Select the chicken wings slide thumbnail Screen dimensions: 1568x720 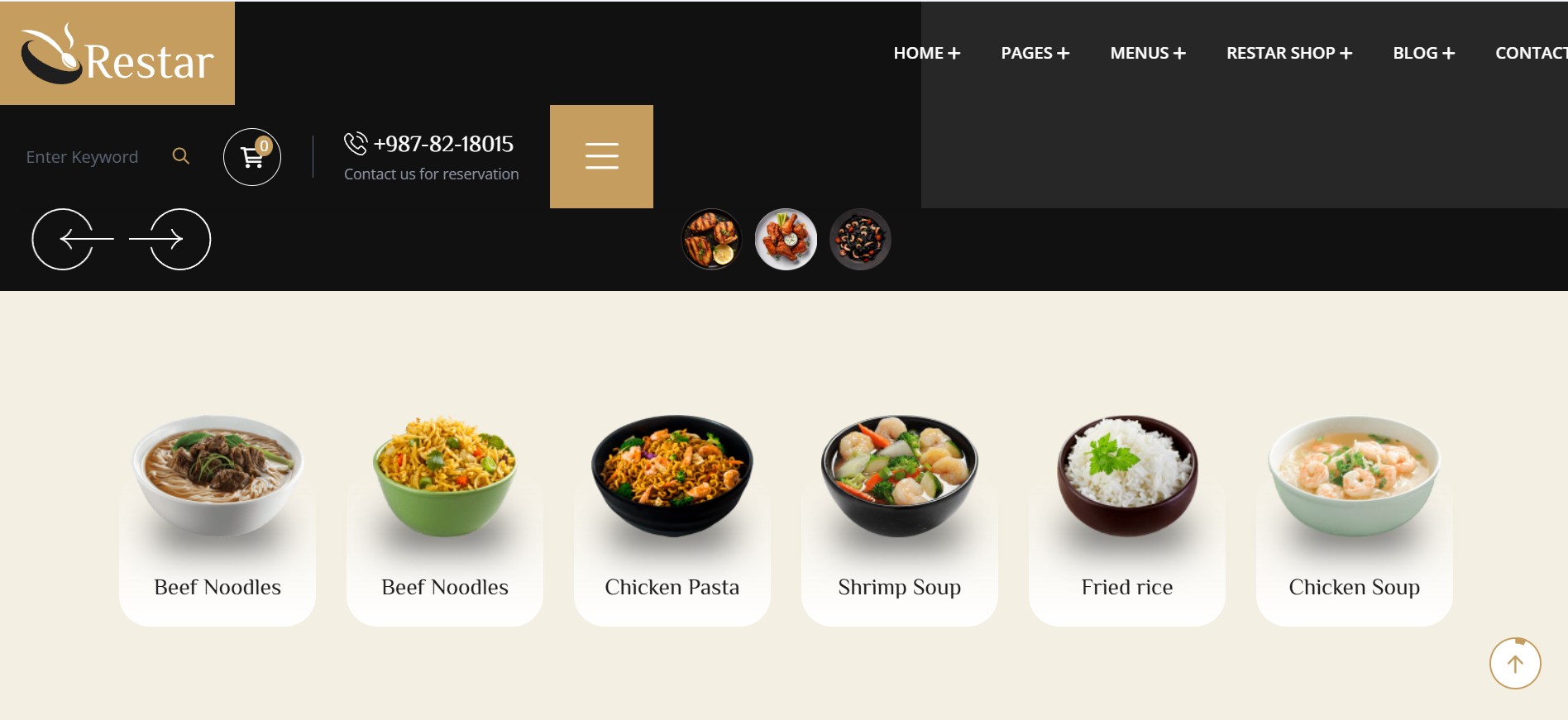coord(786,239)
